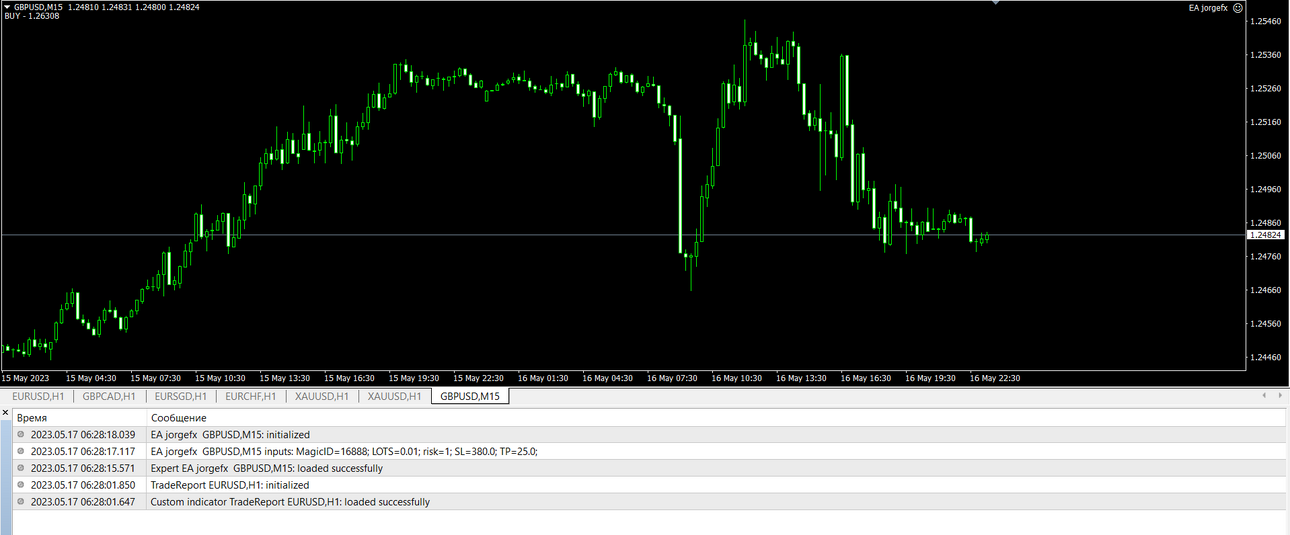Activate the GBPUSD,M15 chart tab
Viewport: 1290px width, 535px height.
[470, 397]
